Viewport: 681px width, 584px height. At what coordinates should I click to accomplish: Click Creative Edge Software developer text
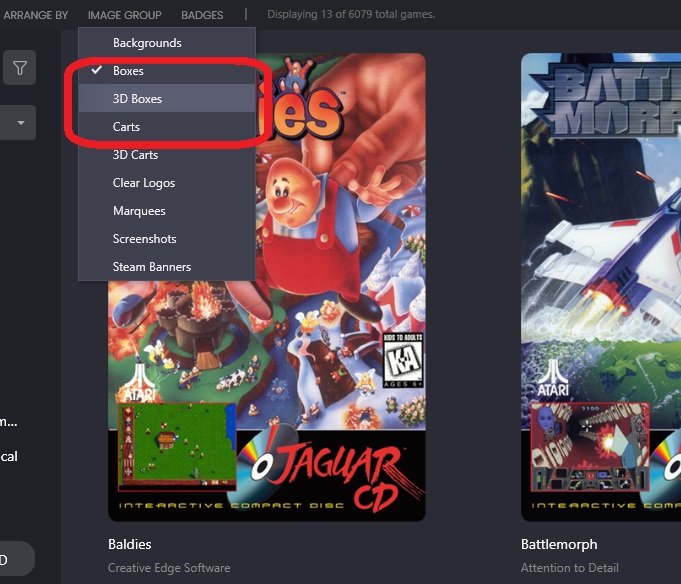click(x=169, y=568)
